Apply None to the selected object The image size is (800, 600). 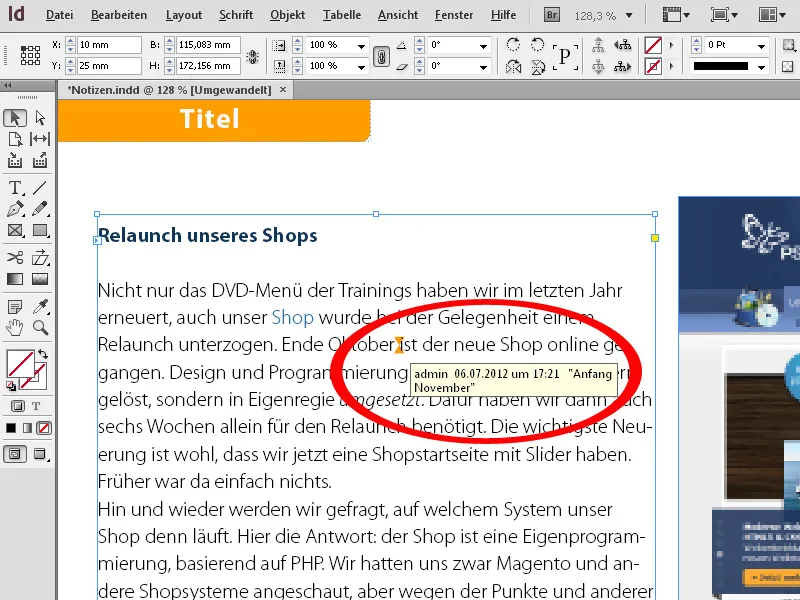click(44, 428)
